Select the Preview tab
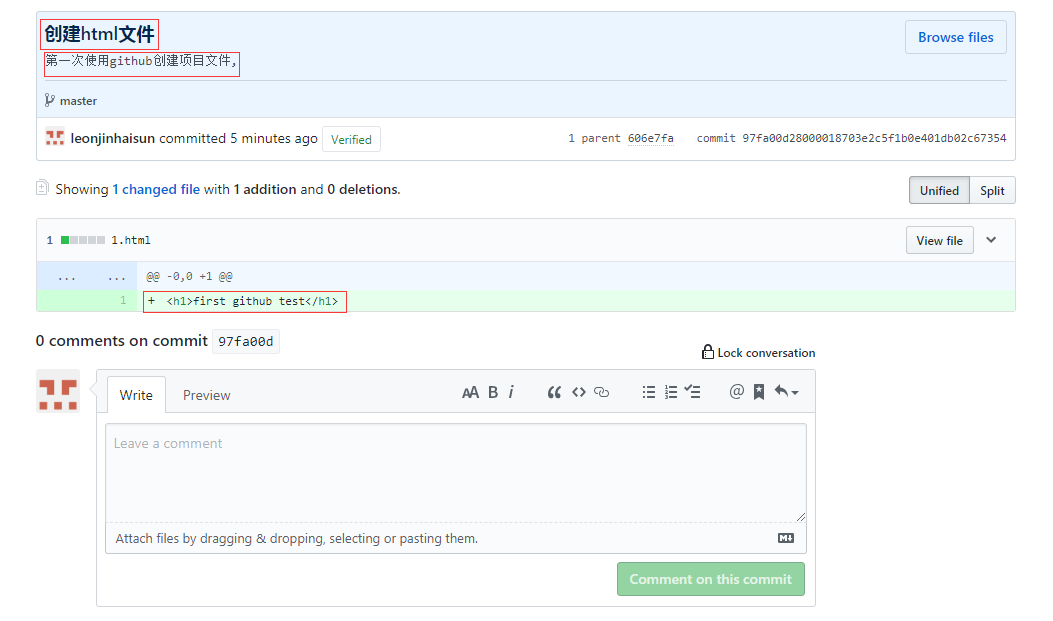 tap(207, 395)
